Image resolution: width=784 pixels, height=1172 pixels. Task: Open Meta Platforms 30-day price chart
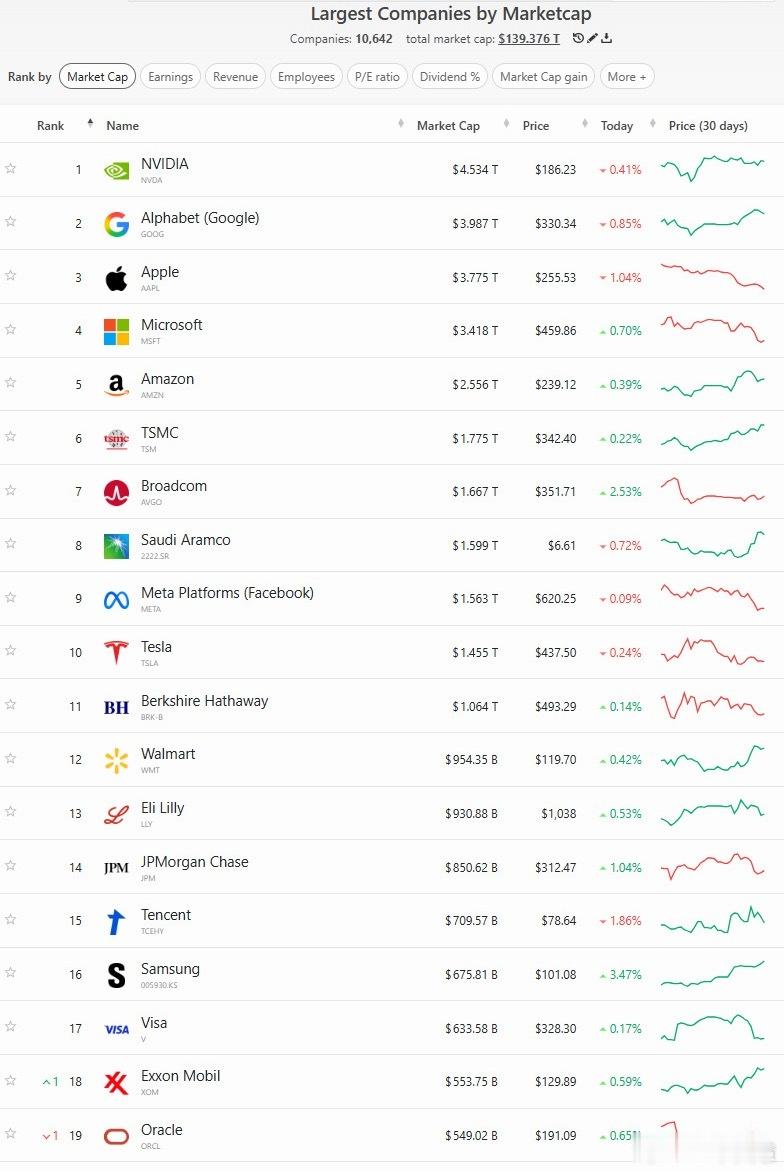(713, 597)
